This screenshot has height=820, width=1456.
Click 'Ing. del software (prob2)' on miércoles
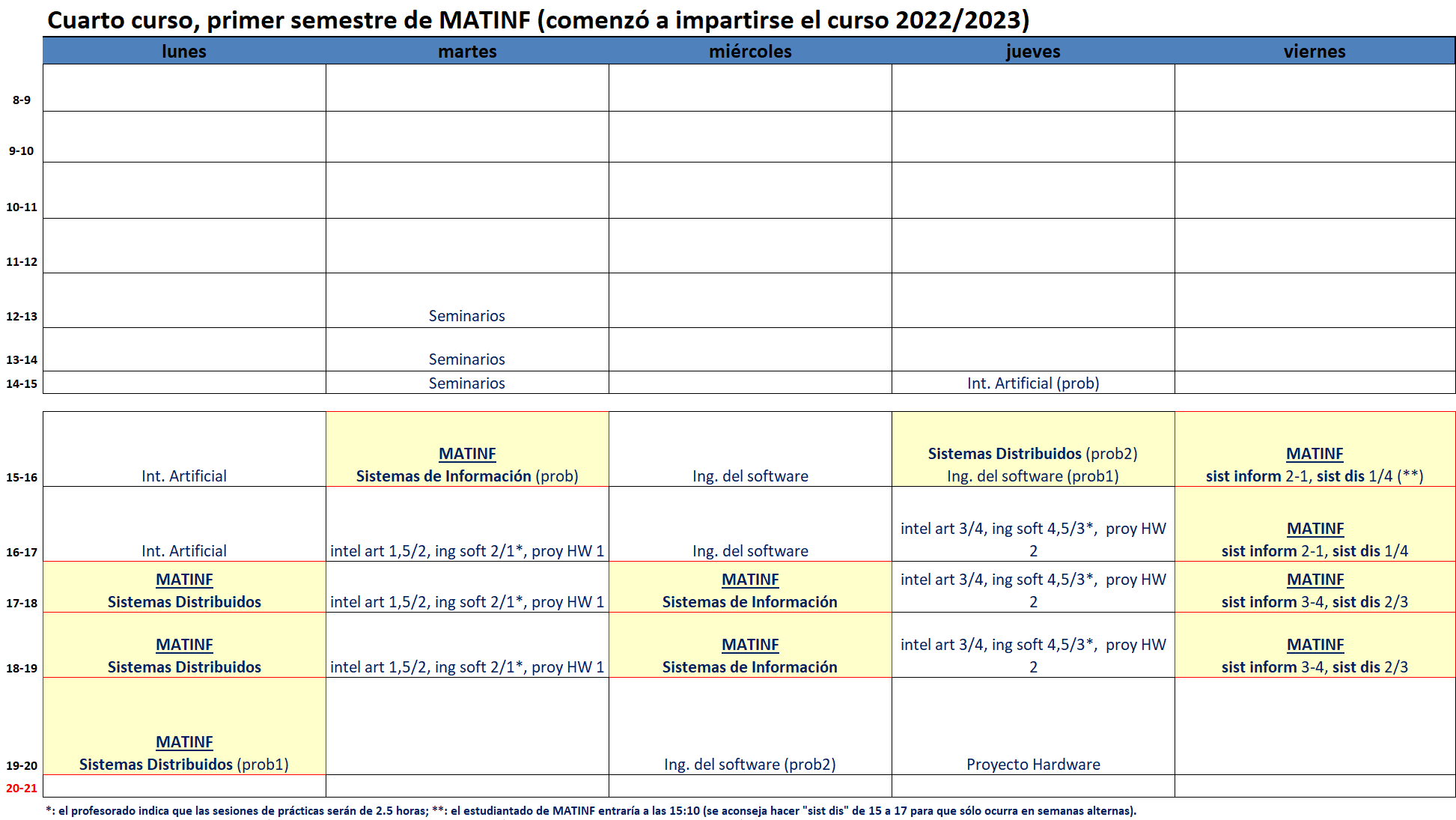pyautogui.click(x=750, y=765)
